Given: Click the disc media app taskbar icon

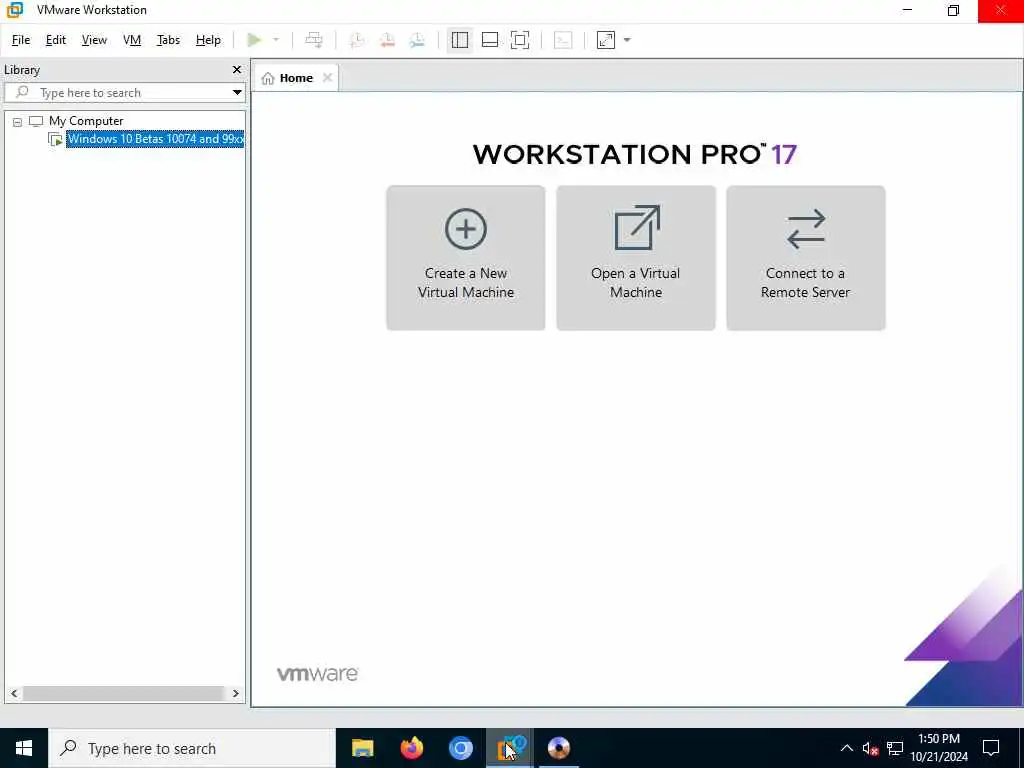Looking at the screenshot, I should (x=559, y=748).
